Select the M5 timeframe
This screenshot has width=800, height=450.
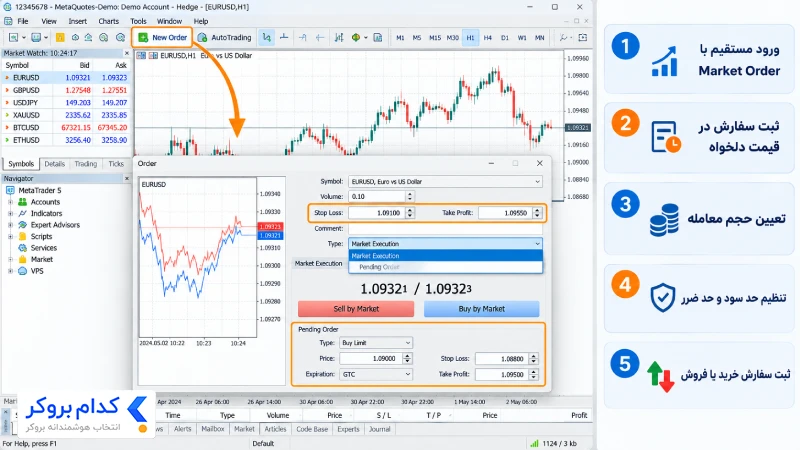pyautogui.click(x=417, y=38)
